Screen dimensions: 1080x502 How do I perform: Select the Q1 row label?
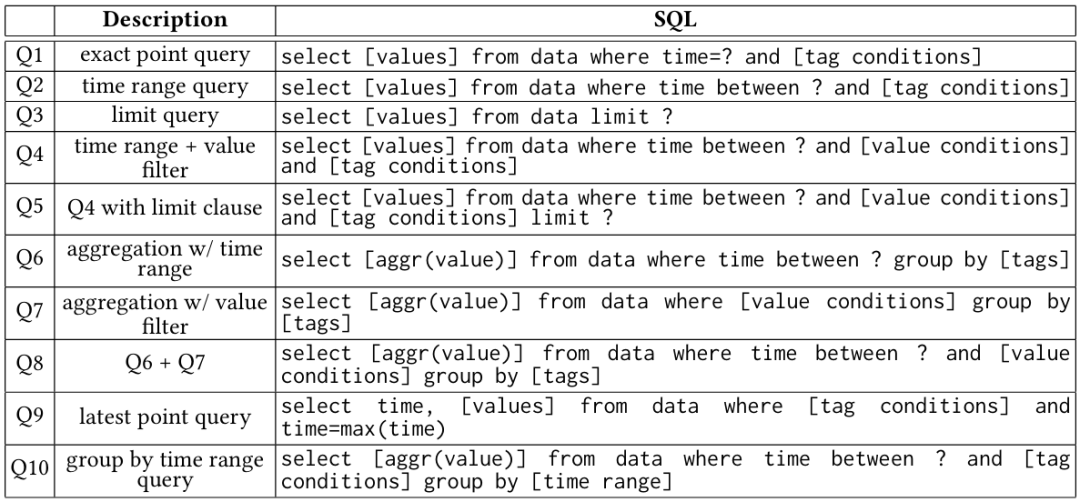pyautogui.click(x=30, y=56)
